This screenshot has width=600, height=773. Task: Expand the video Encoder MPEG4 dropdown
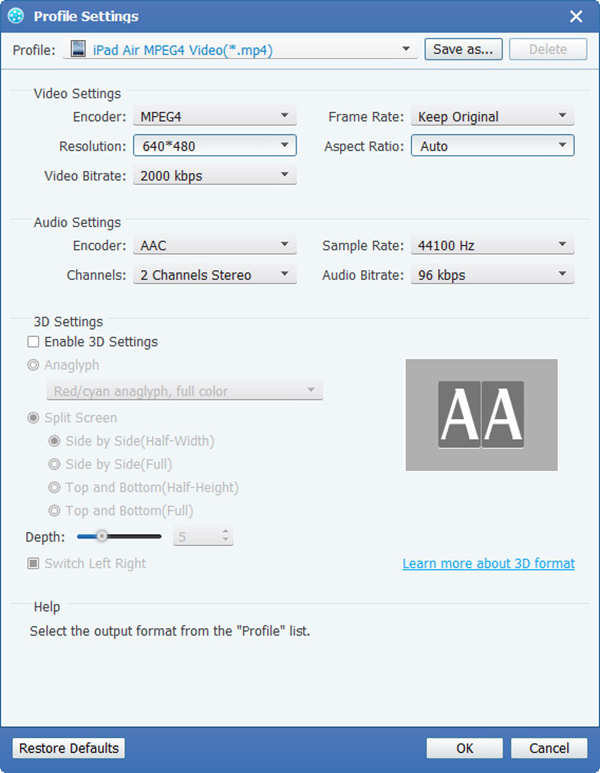click(284, 117)
